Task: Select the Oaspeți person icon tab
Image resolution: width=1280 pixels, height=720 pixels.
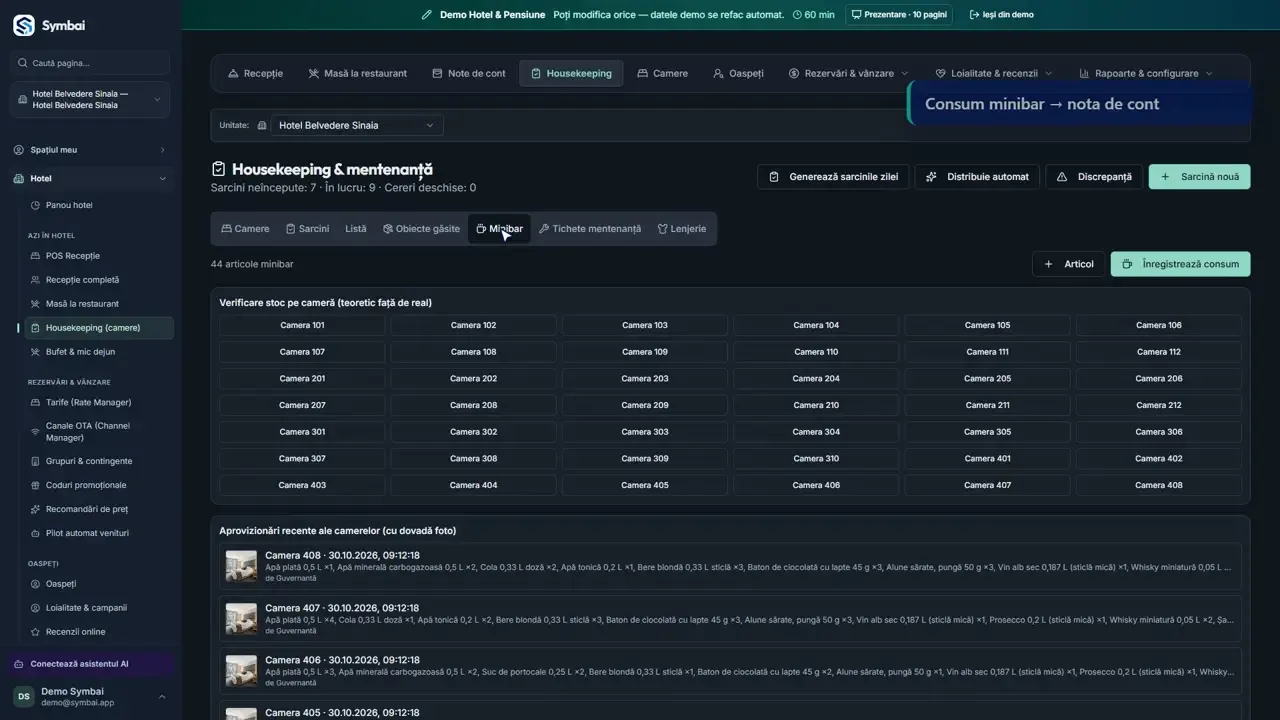Action: point(718,74)
